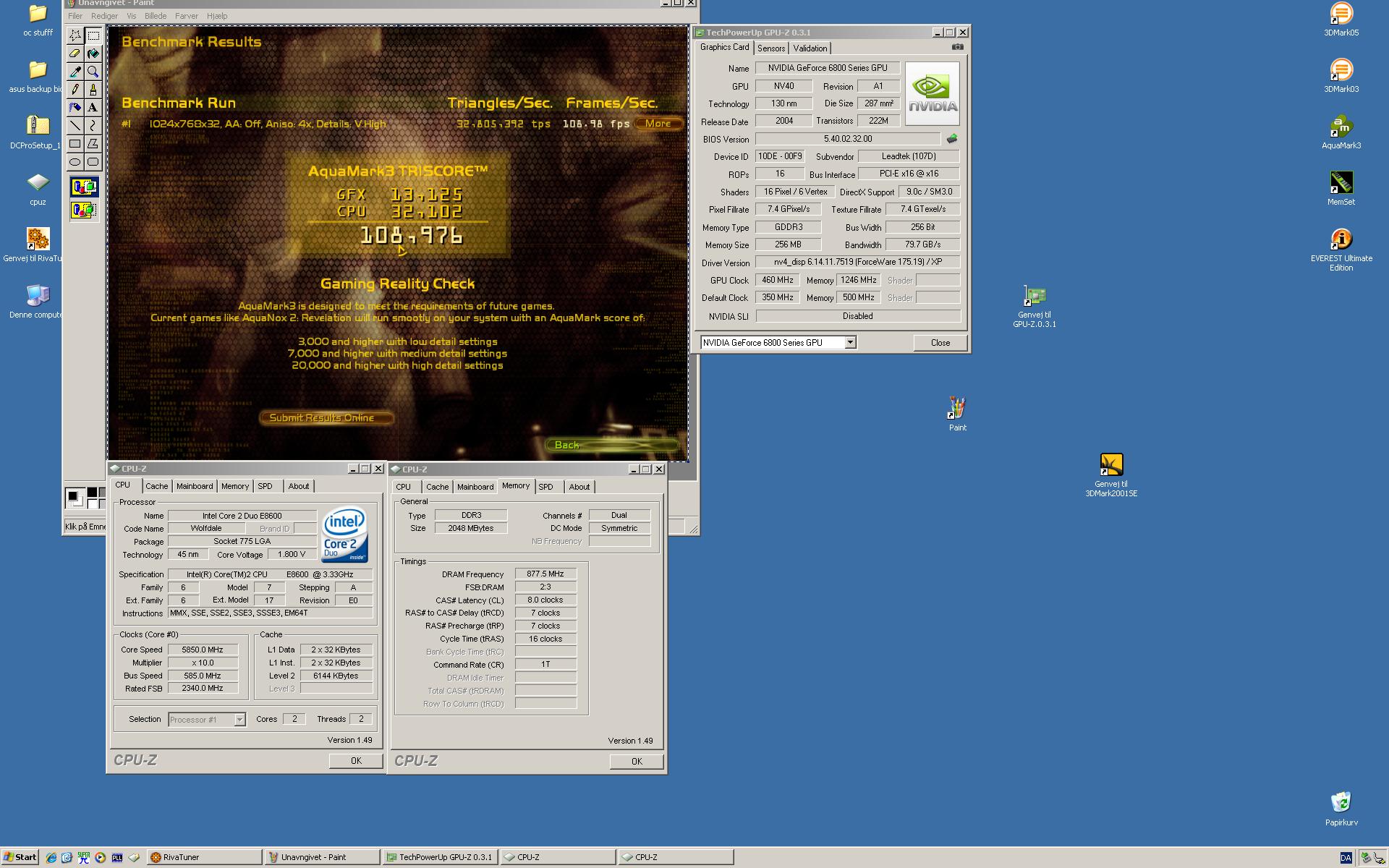Click GPU-Z screenshot camera icon
Viewport: 1389px width, 868px height.
[x=957, y=47]
